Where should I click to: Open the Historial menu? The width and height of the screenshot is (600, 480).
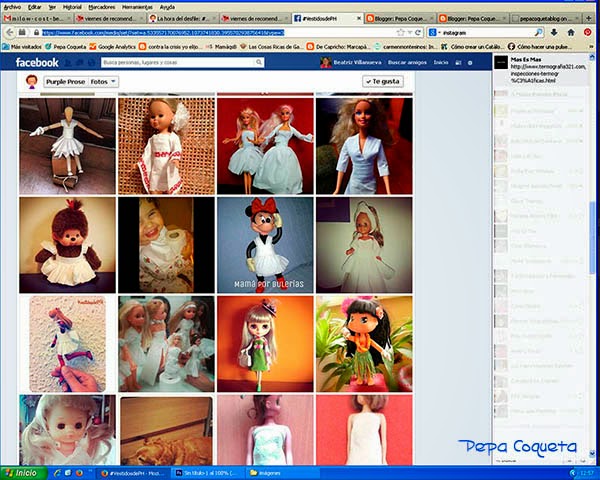(72, 7)
